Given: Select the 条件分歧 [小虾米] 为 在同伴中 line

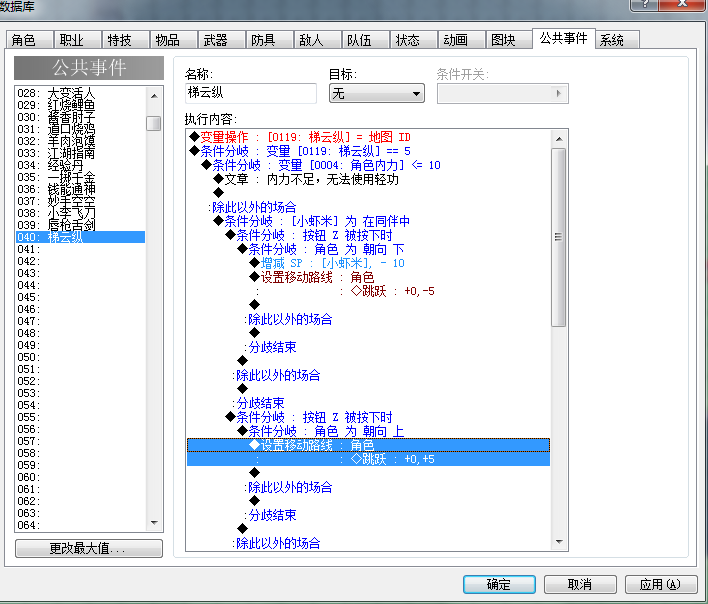Looking at the screenshot, I should (368, 221).
